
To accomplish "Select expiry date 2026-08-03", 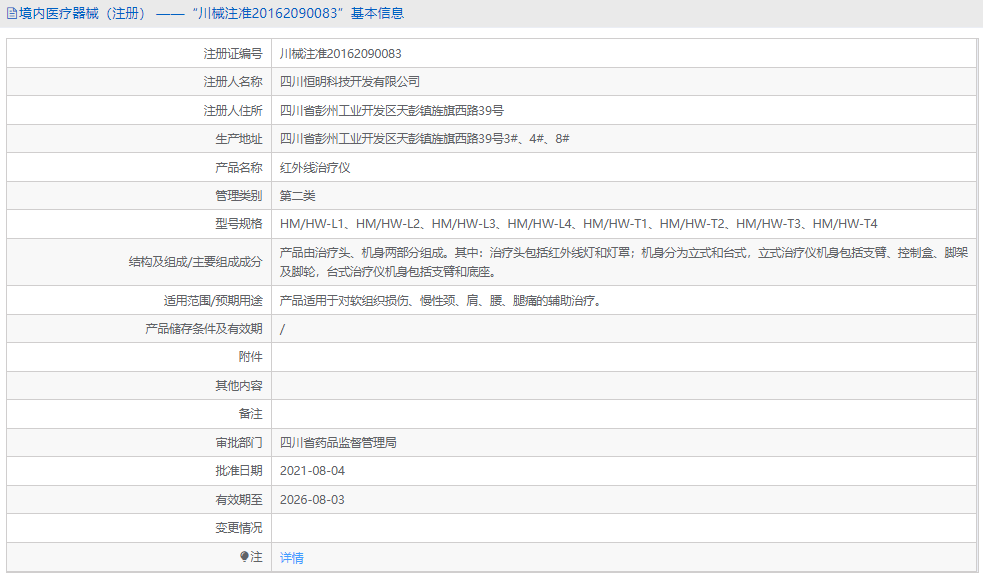I will pos(312,500).
